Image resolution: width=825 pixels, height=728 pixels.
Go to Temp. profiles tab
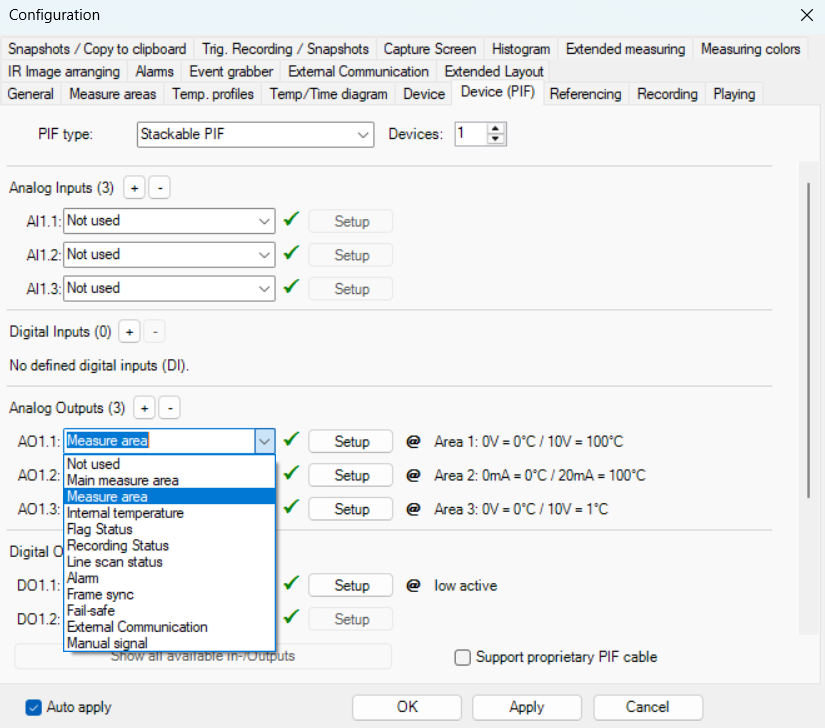(x=213, y=94)
